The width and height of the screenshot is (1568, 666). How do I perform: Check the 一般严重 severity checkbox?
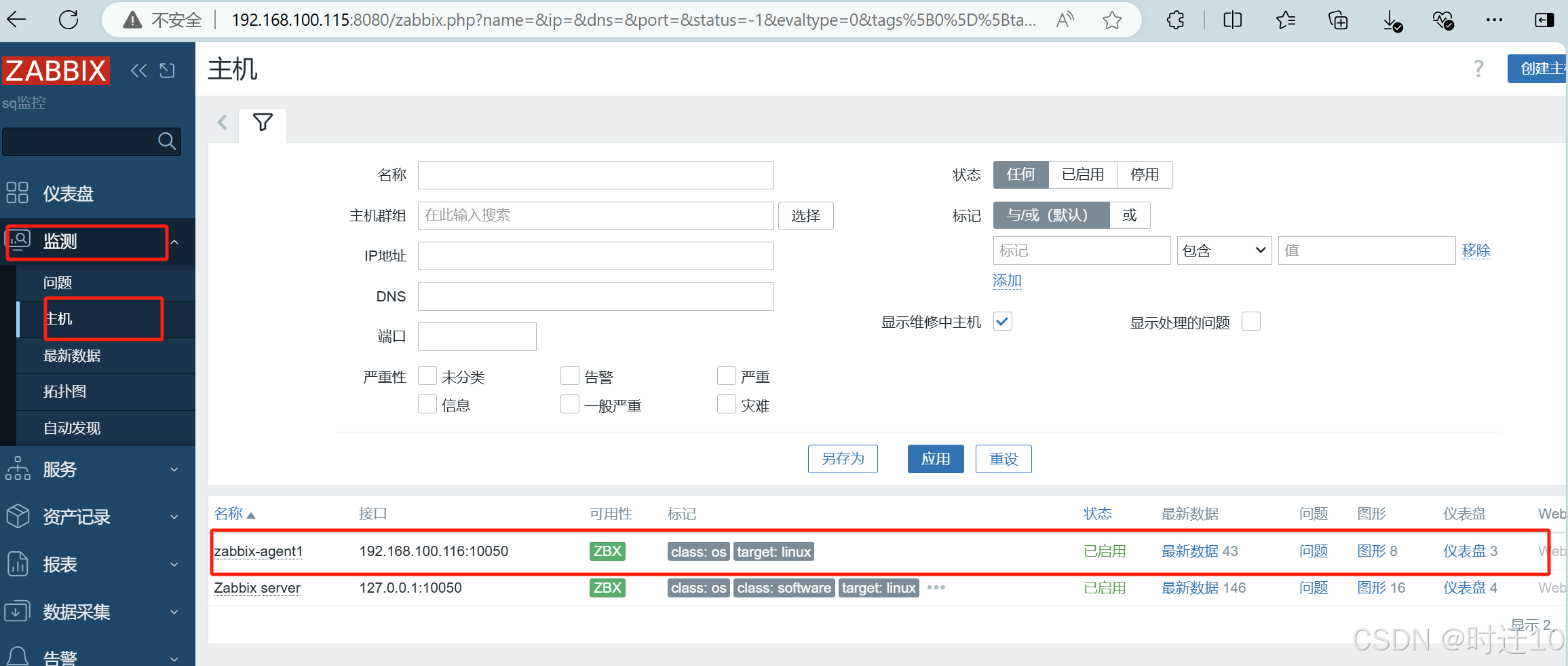(570, 404)
